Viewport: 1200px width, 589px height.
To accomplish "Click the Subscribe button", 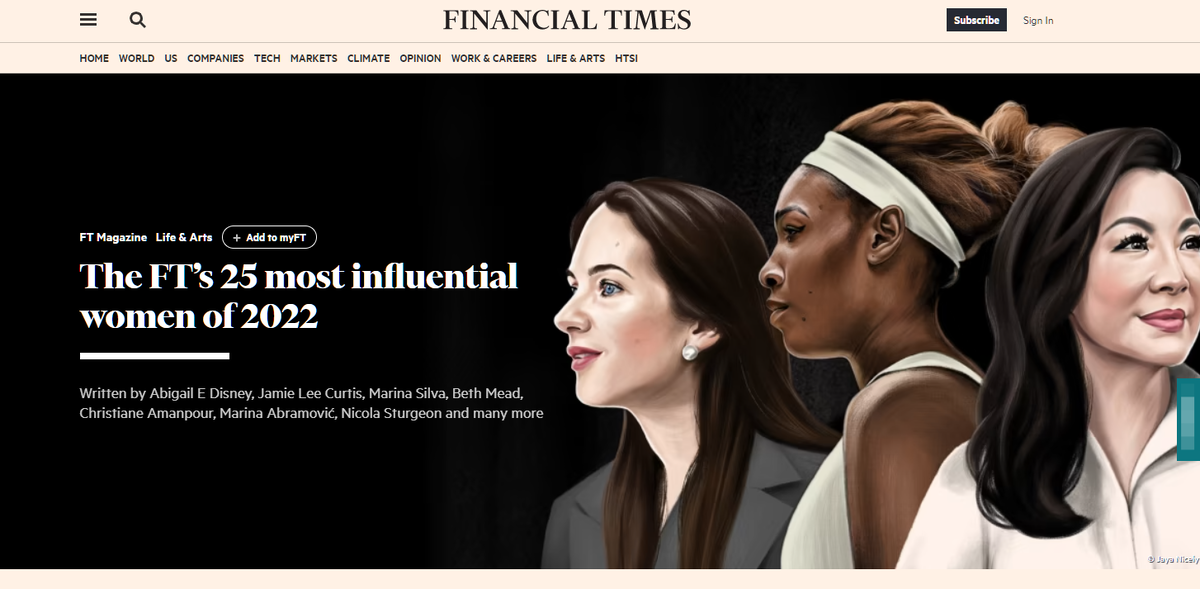I will (976, 20).
